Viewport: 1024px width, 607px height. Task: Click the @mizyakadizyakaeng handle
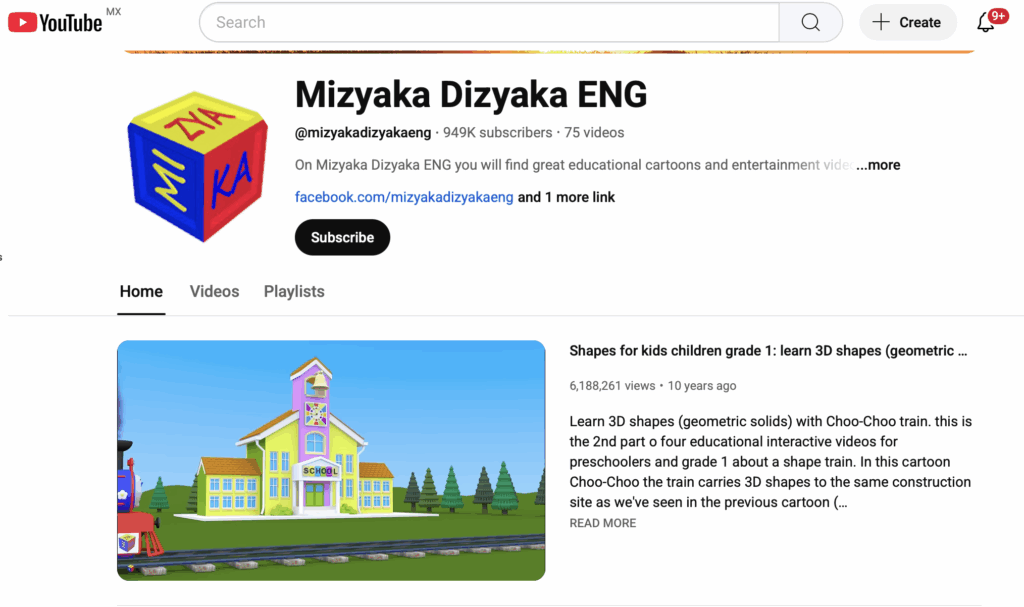[365, 132]
